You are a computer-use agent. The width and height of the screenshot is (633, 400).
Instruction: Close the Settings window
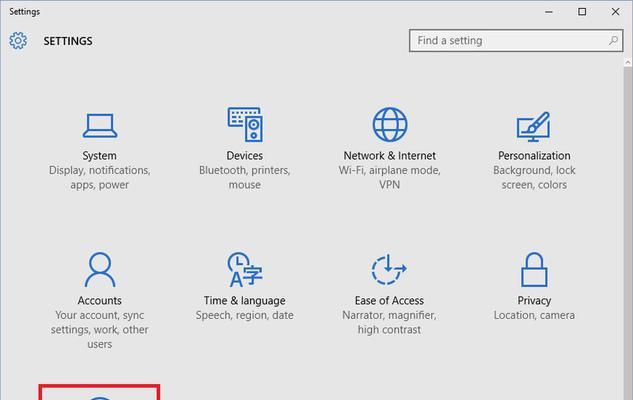point(615,12)
